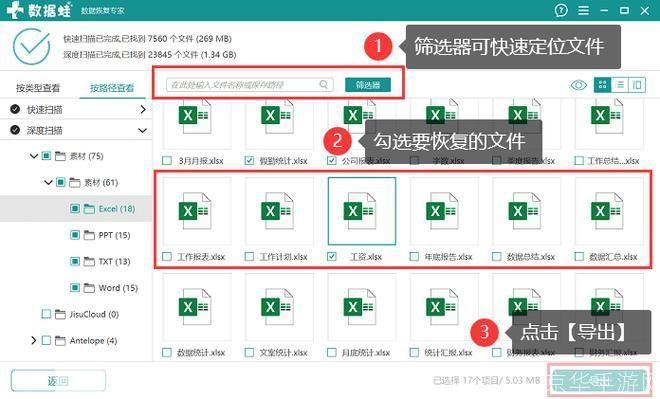Click the 数据统计.xlsx Excel file icon
Viewport: 660px width, 399px height.
(x=196, y=307)
